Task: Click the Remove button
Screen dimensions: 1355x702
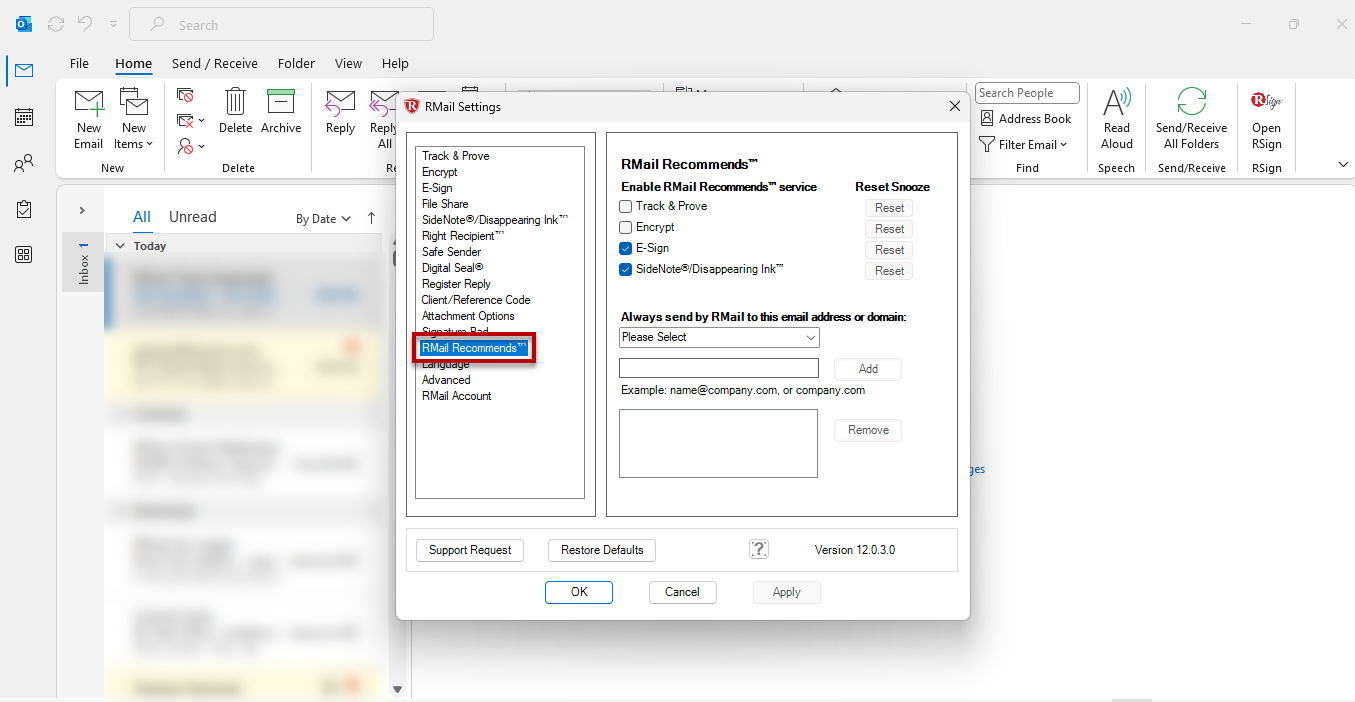Action: tap(868, 430)
